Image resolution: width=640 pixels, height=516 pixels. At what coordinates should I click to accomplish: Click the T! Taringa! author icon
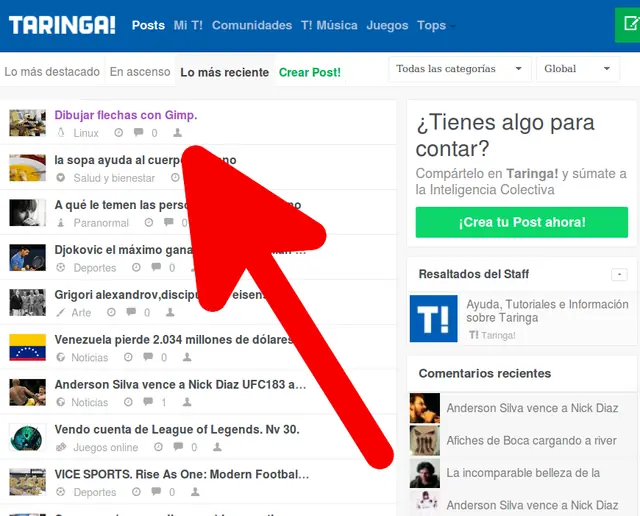(x=473, y=335)
